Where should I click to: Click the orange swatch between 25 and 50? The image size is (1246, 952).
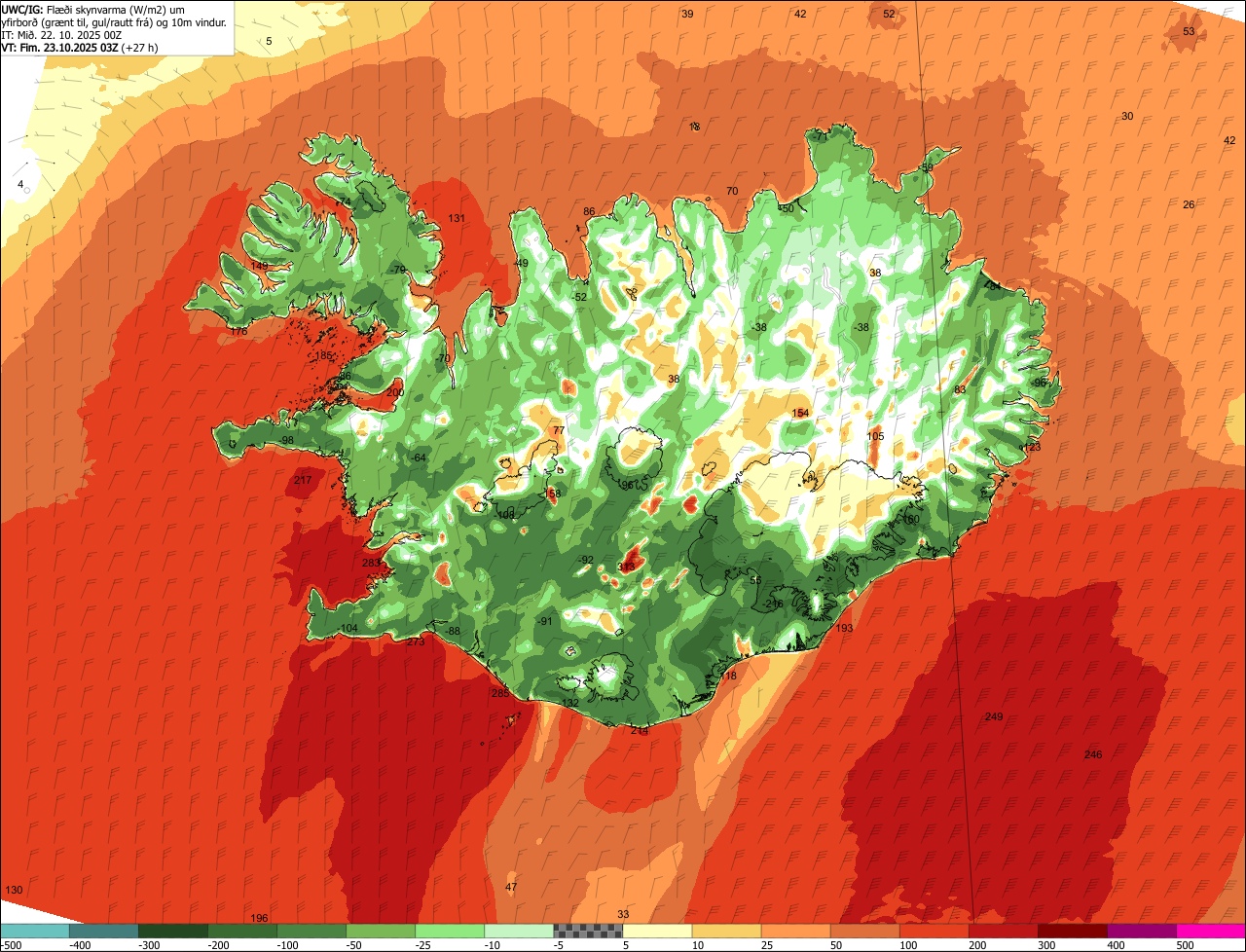pyautogui.click(x=795, y=931)
